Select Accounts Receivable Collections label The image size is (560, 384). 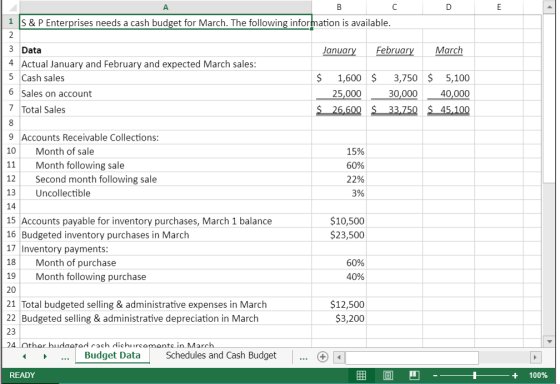[x=165, y=138]
